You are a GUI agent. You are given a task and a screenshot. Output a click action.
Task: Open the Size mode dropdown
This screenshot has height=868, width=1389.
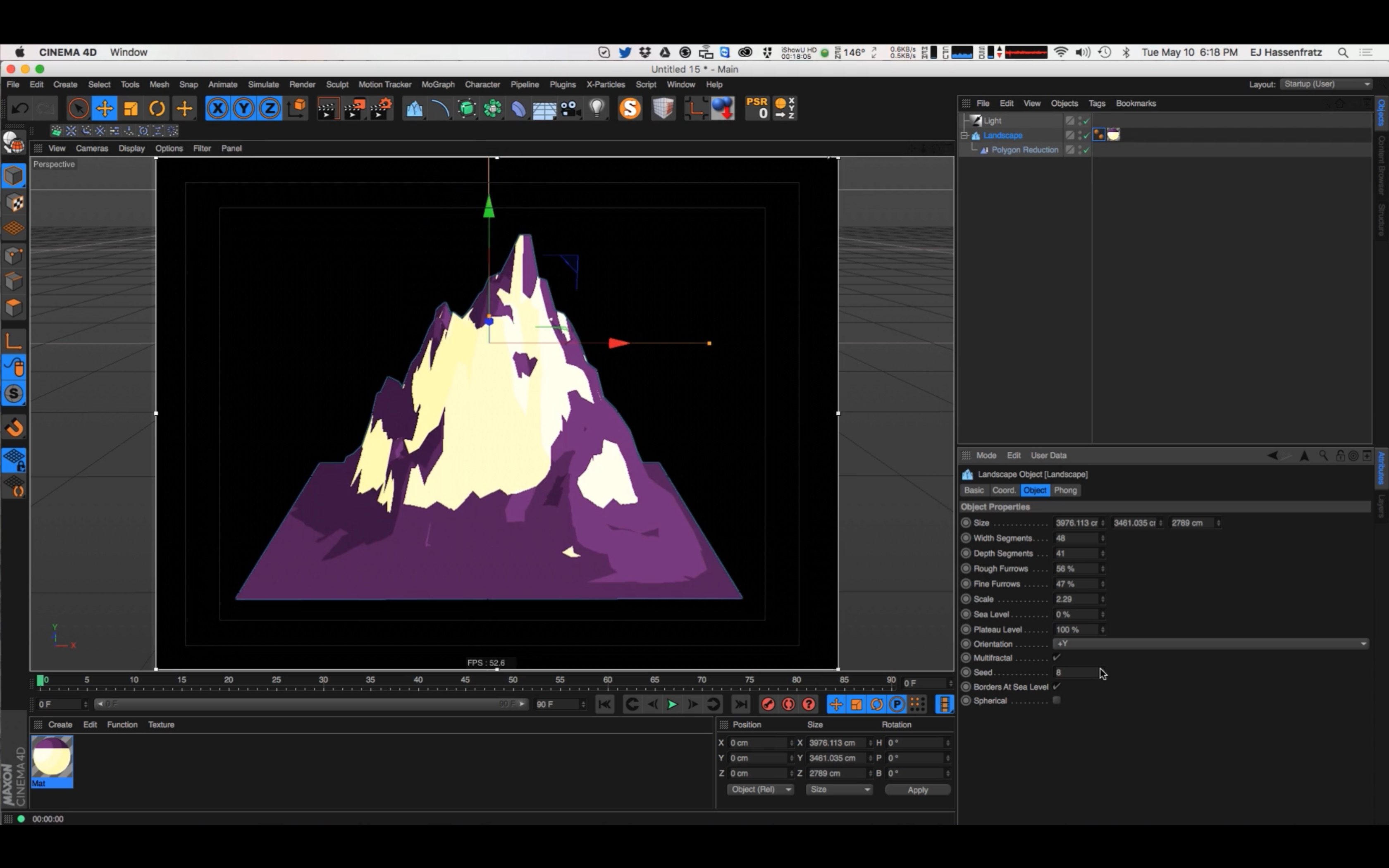[838, 790]
